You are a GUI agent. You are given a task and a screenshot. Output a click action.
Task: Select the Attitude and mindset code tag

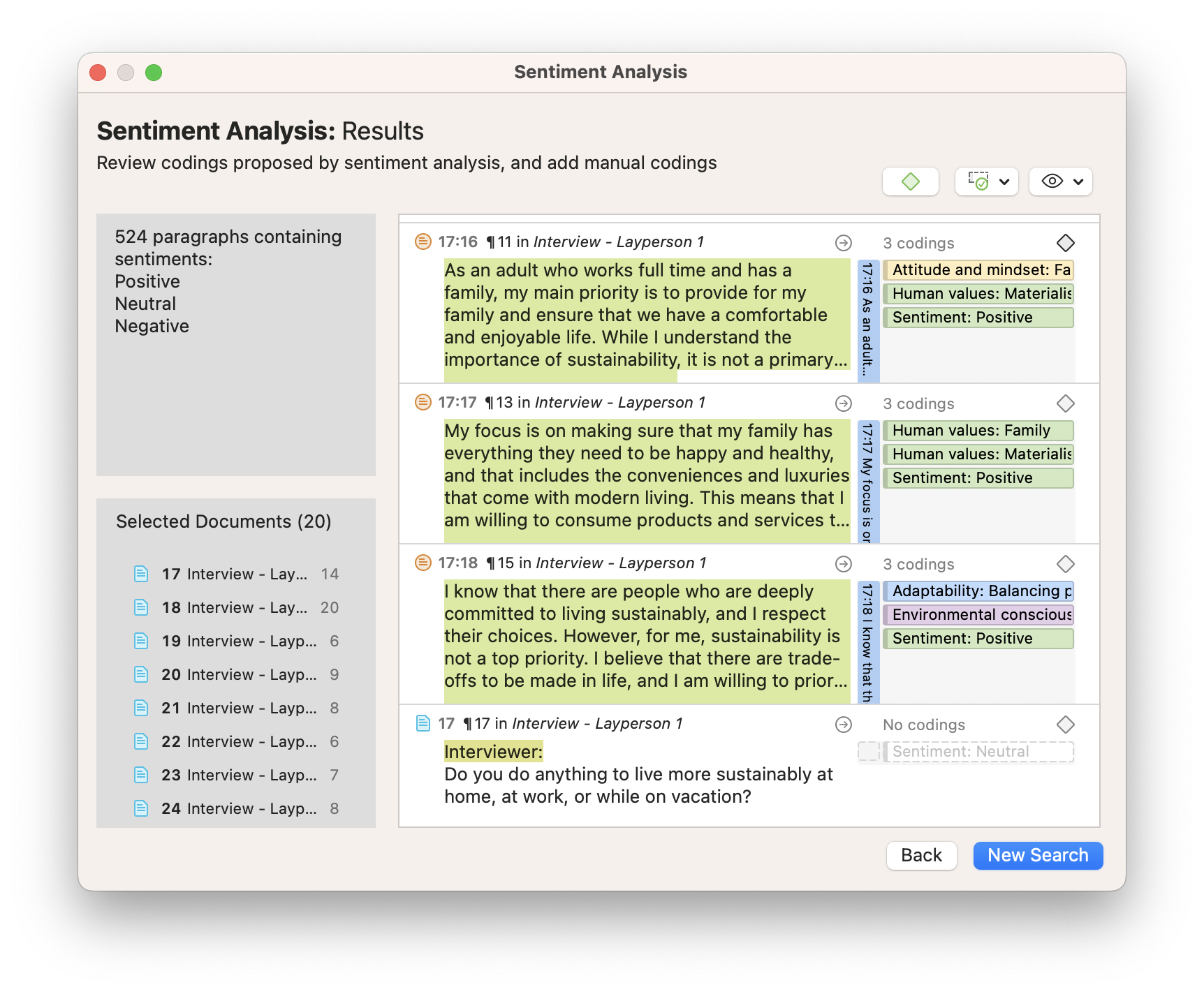pos(978,270)
